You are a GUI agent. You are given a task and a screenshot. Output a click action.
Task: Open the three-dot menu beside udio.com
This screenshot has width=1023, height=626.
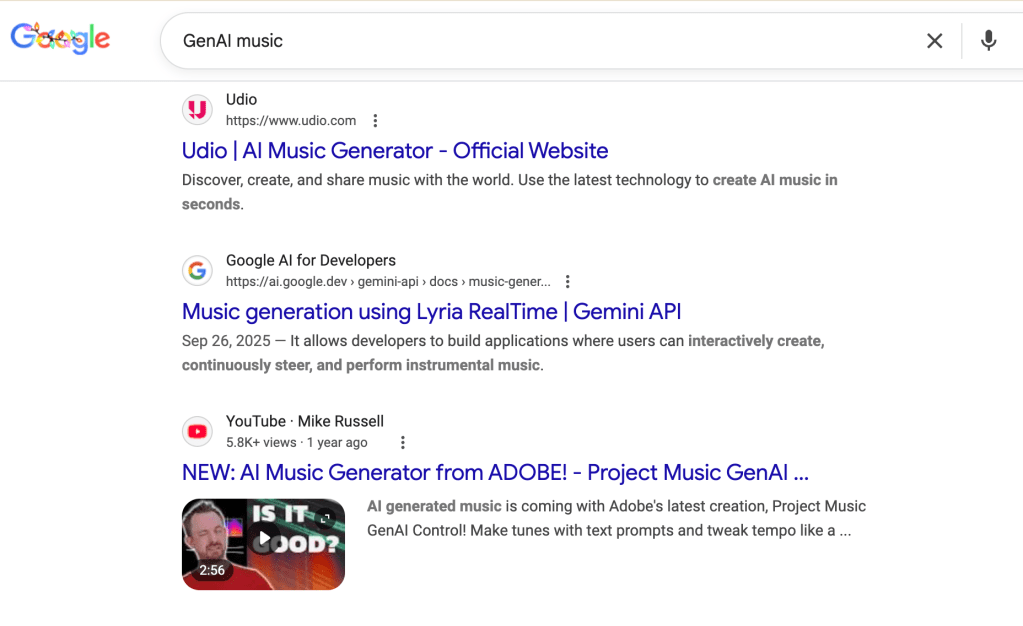click(x=375, y=121)
